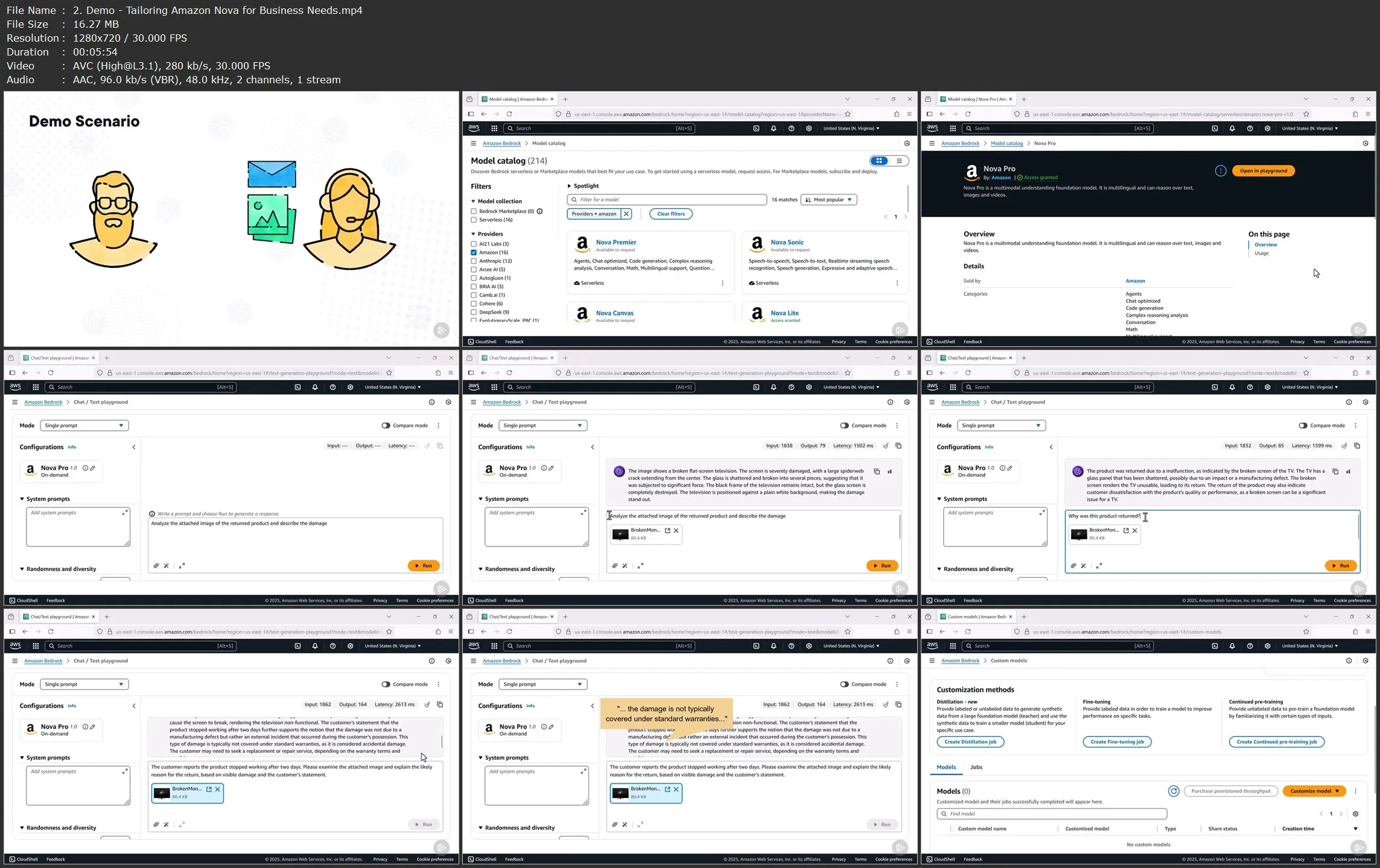The height and width of the screenshot is (868, 1380).
Task: Open side navigation hamburger on Nova Pro page
Action: pos(932,144)
